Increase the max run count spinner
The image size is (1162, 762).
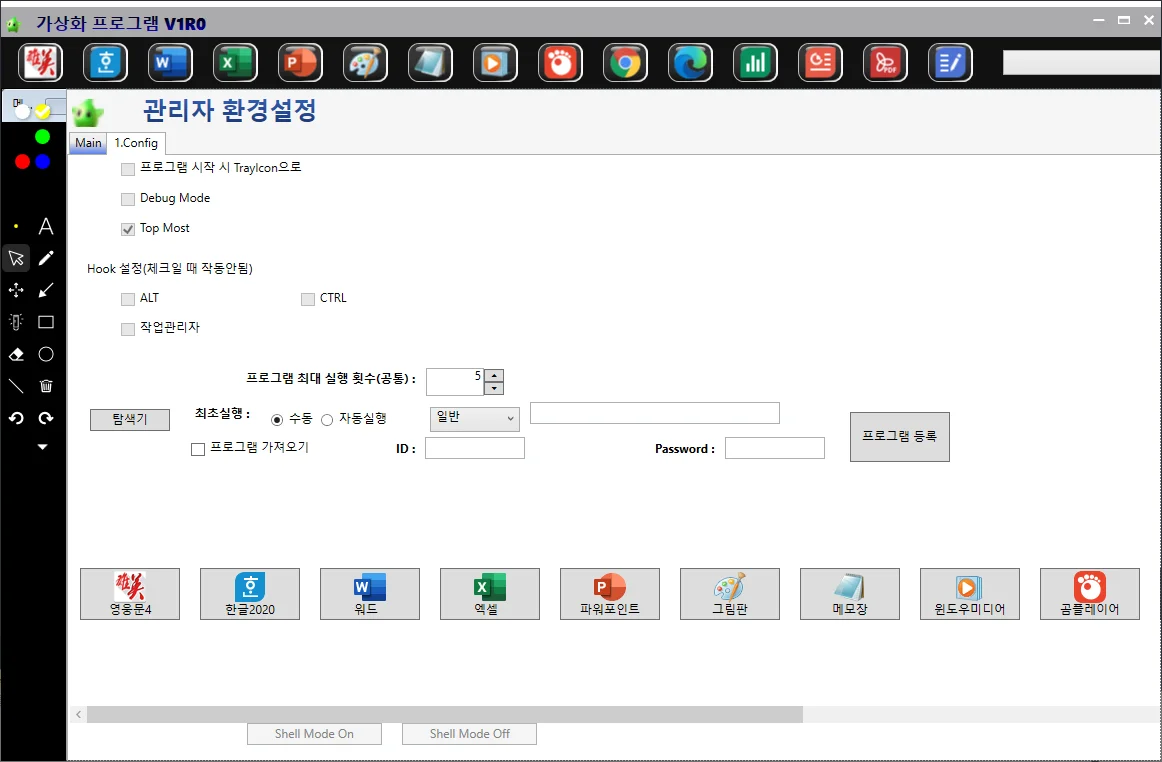pyautogui.click(x=494, y=376)
